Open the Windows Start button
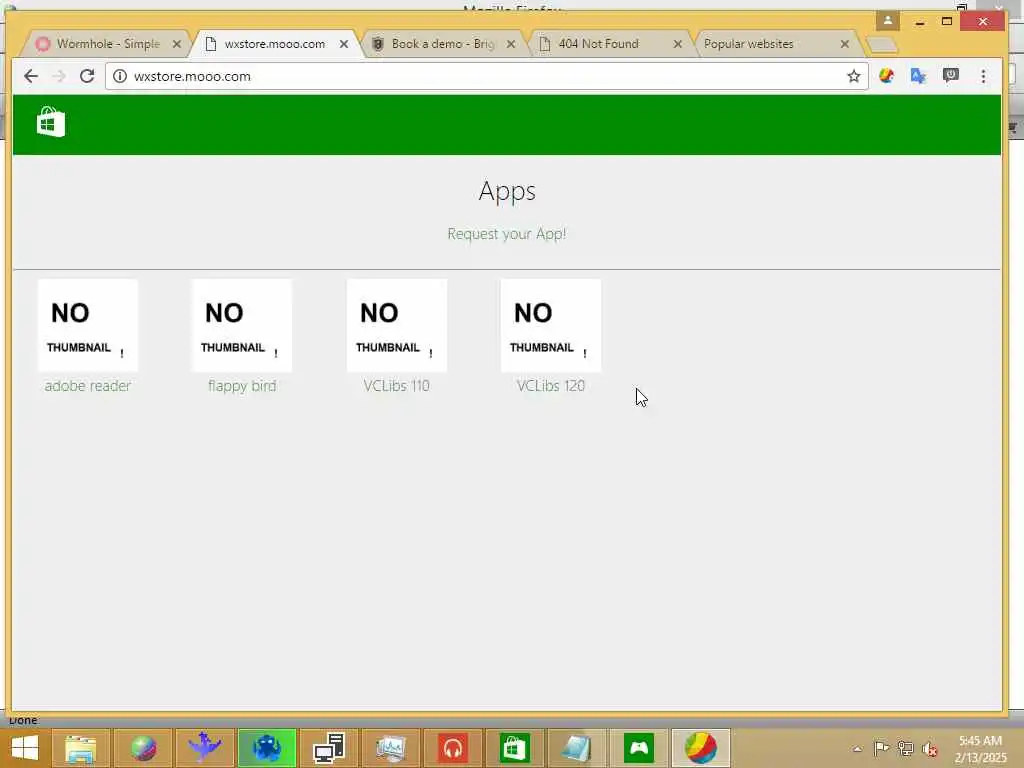 point(25,748)
